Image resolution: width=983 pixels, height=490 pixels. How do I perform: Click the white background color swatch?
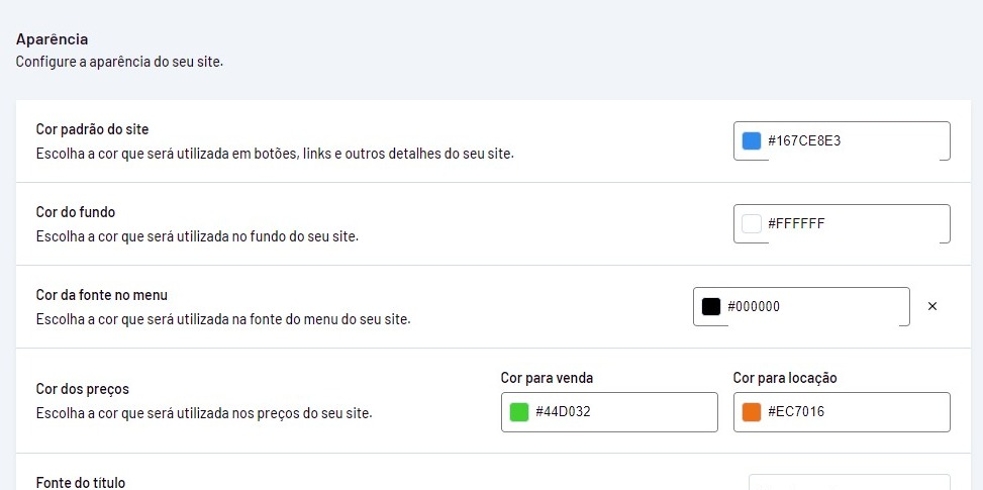click(752, 224)
